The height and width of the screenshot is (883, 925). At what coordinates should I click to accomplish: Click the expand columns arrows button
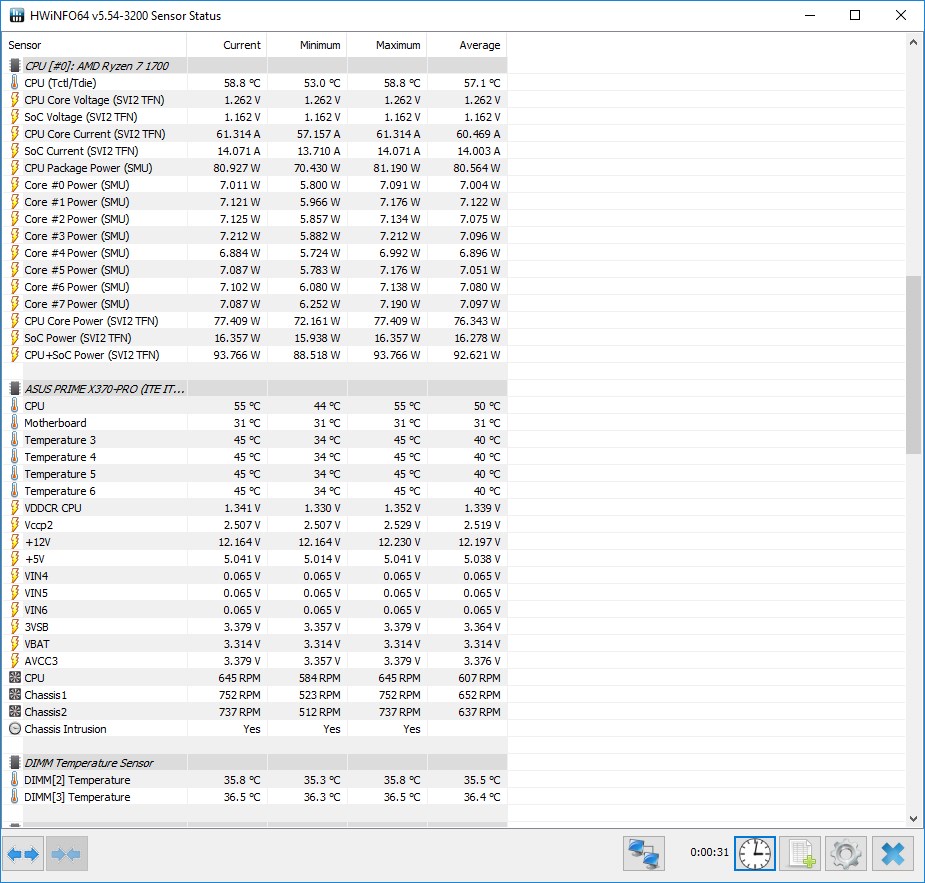coord(23,853)
